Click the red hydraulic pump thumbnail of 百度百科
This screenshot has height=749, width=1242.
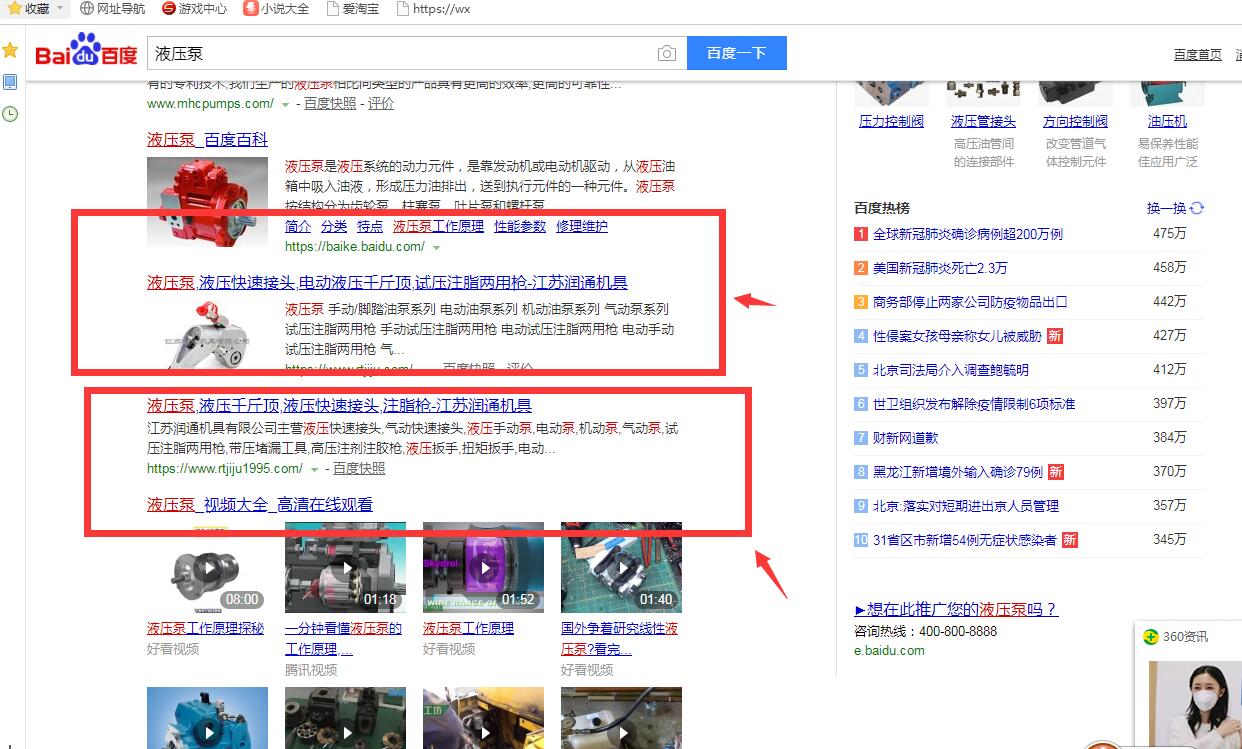click(207, 201)
